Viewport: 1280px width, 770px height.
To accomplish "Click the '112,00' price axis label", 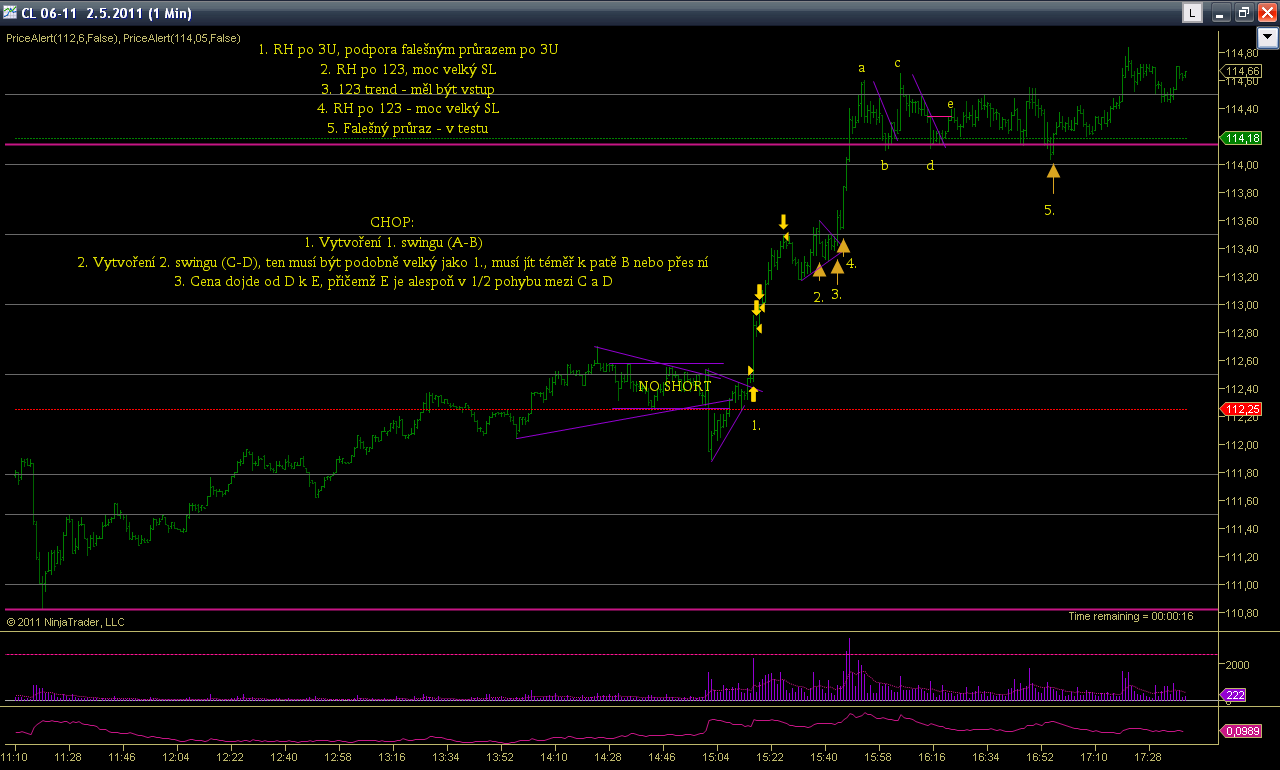I will [1241, 445].
